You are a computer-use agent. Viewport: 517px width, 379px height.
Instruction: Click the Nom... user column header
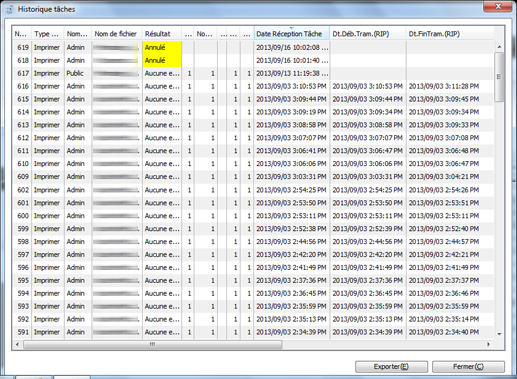tap(78, 34)
